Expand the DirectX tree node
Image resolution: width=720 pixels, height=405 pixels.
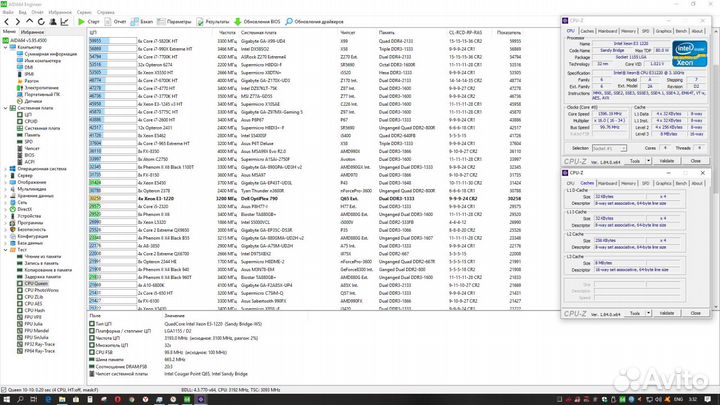(6, 209)
